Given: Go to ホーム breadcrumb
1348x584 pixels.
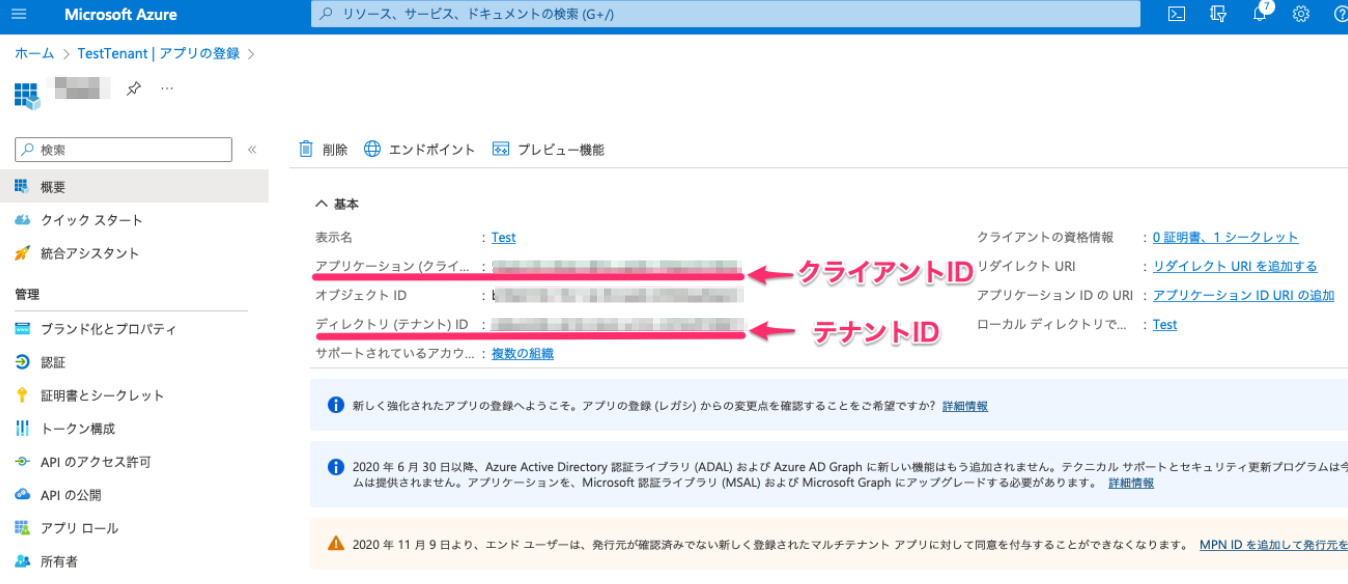Looking at the screenshot, I should (35, 54).
